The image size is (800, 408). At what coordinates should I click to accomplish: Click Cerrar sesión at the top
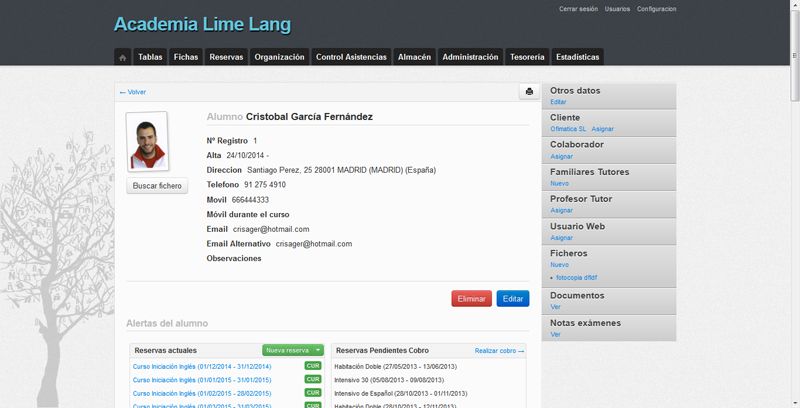coord(578,8)
